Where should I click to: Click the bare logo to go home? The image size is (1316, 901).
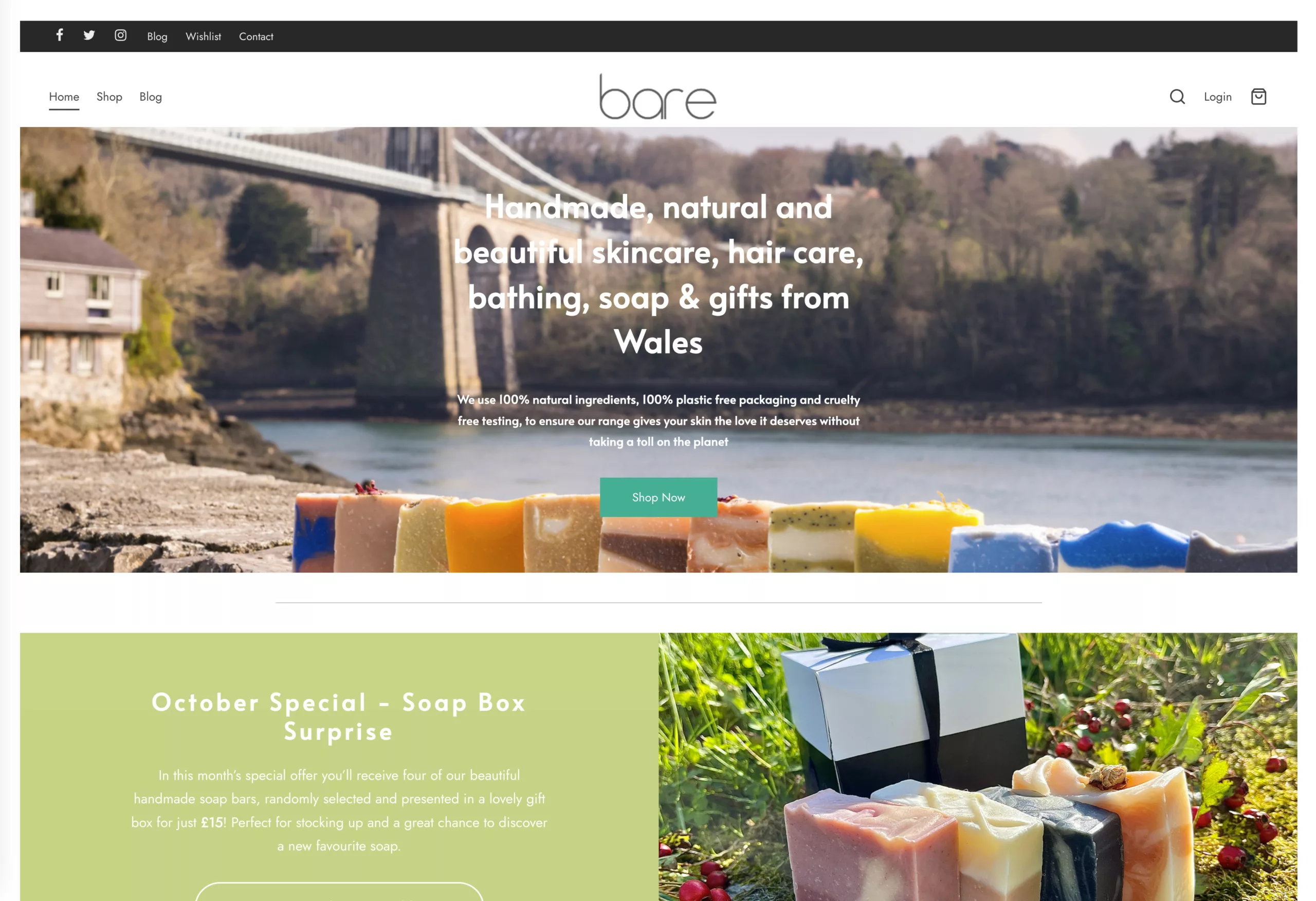[x=658, y=96]
